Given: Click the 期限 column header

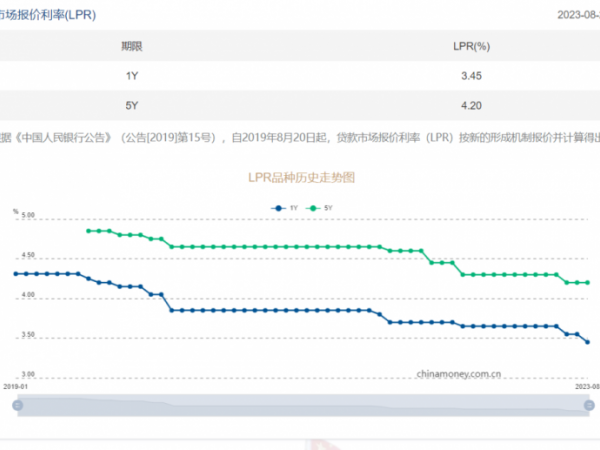Looking at the screenshot, I should click(x=131, y=46).
